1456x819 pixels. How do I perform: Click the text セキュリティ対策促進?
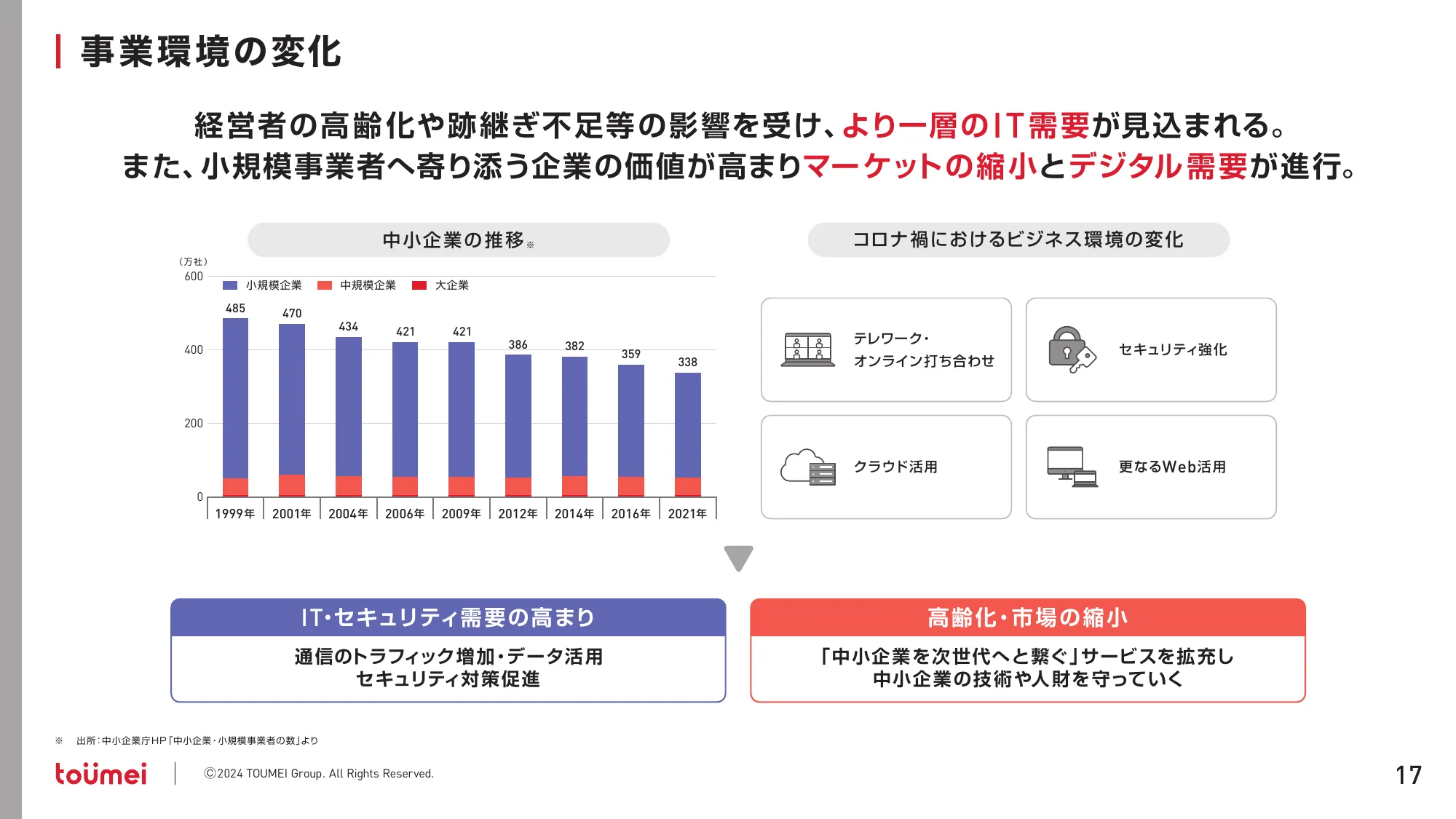click(x=448, y=679)
